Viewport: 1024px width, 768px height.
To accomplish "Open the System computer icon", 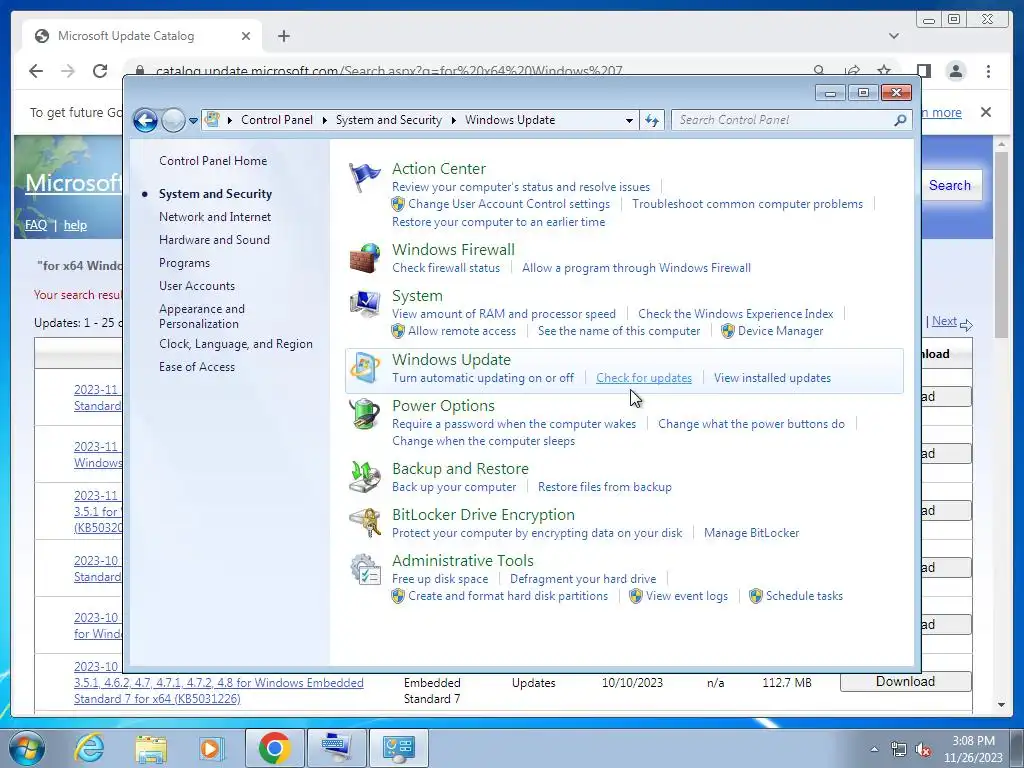I will coord(364,304).
